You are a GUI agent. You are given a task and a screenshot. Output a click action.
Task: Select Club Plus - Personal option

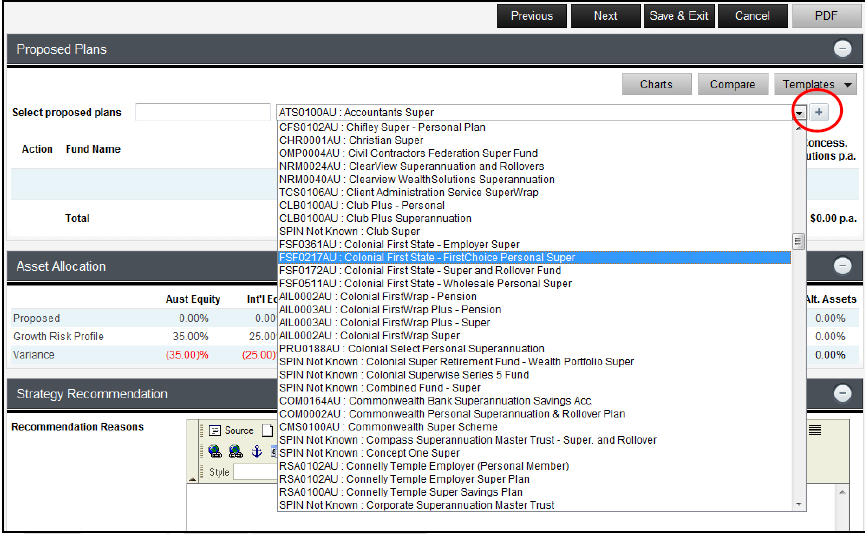534,205
